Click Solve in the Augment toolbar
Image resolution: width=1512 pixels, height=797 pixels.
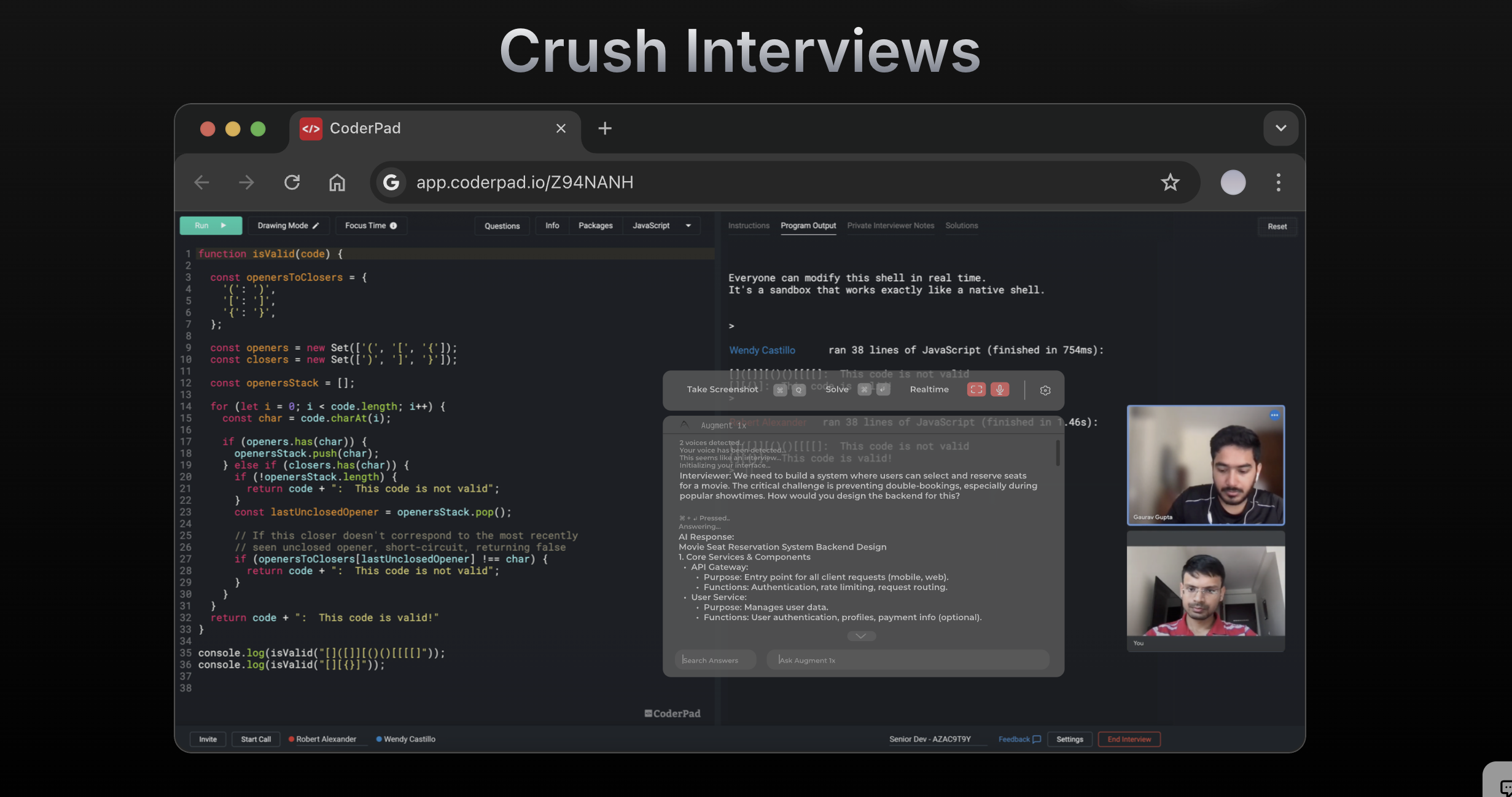[836, 389]
